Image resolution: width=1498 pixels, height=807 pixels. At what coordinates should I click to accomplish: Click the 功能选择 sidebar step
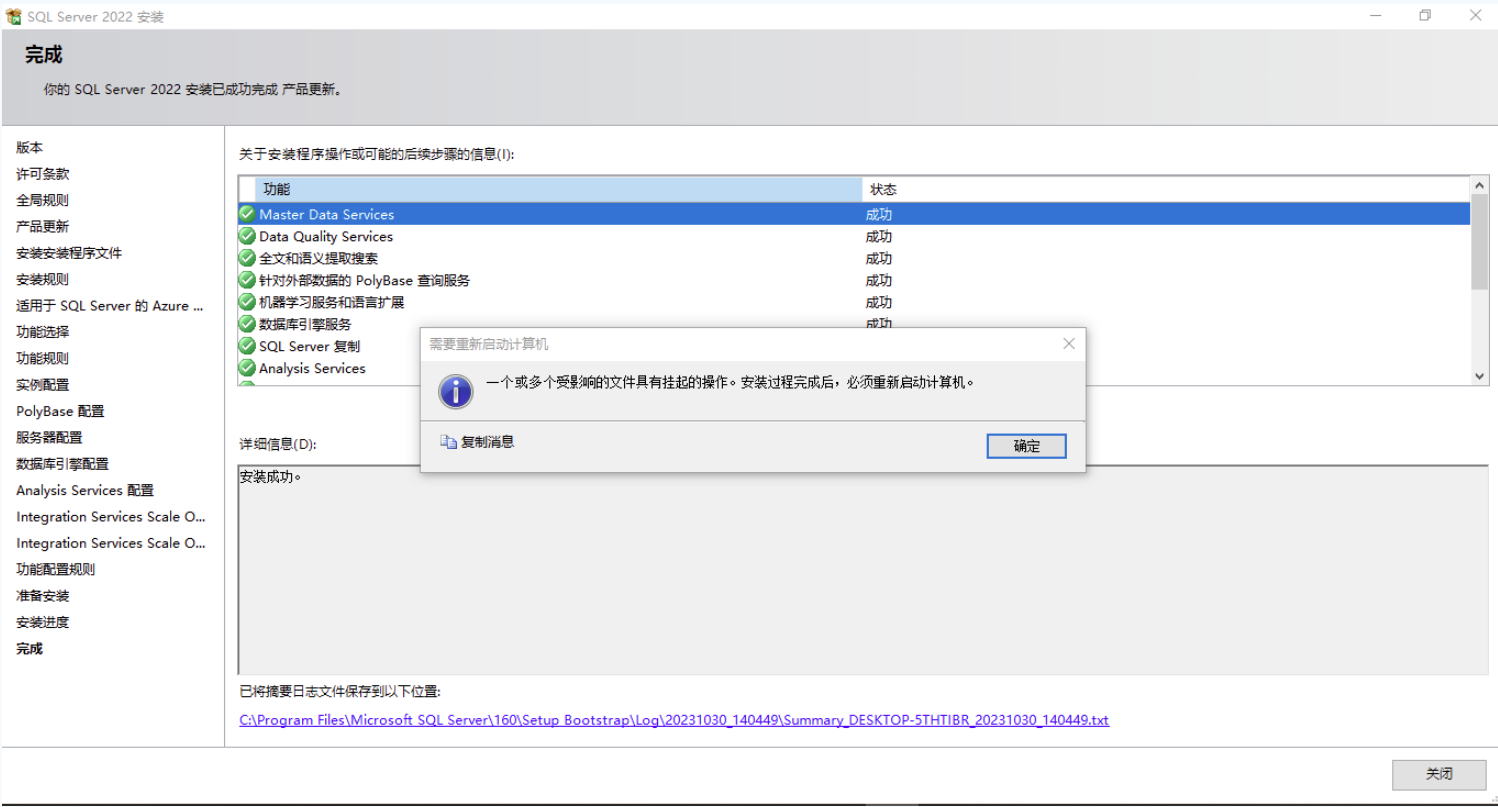click(x=43, y=332)
